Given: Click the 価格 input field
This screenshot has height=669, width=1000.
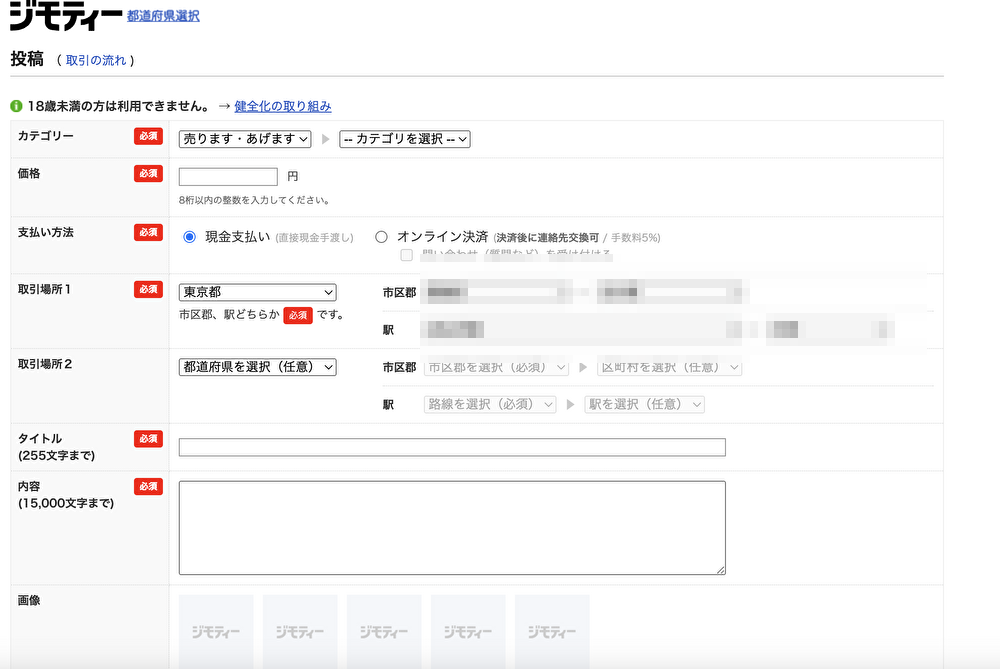Looking at the screenshot, I should tap(228, 176).
